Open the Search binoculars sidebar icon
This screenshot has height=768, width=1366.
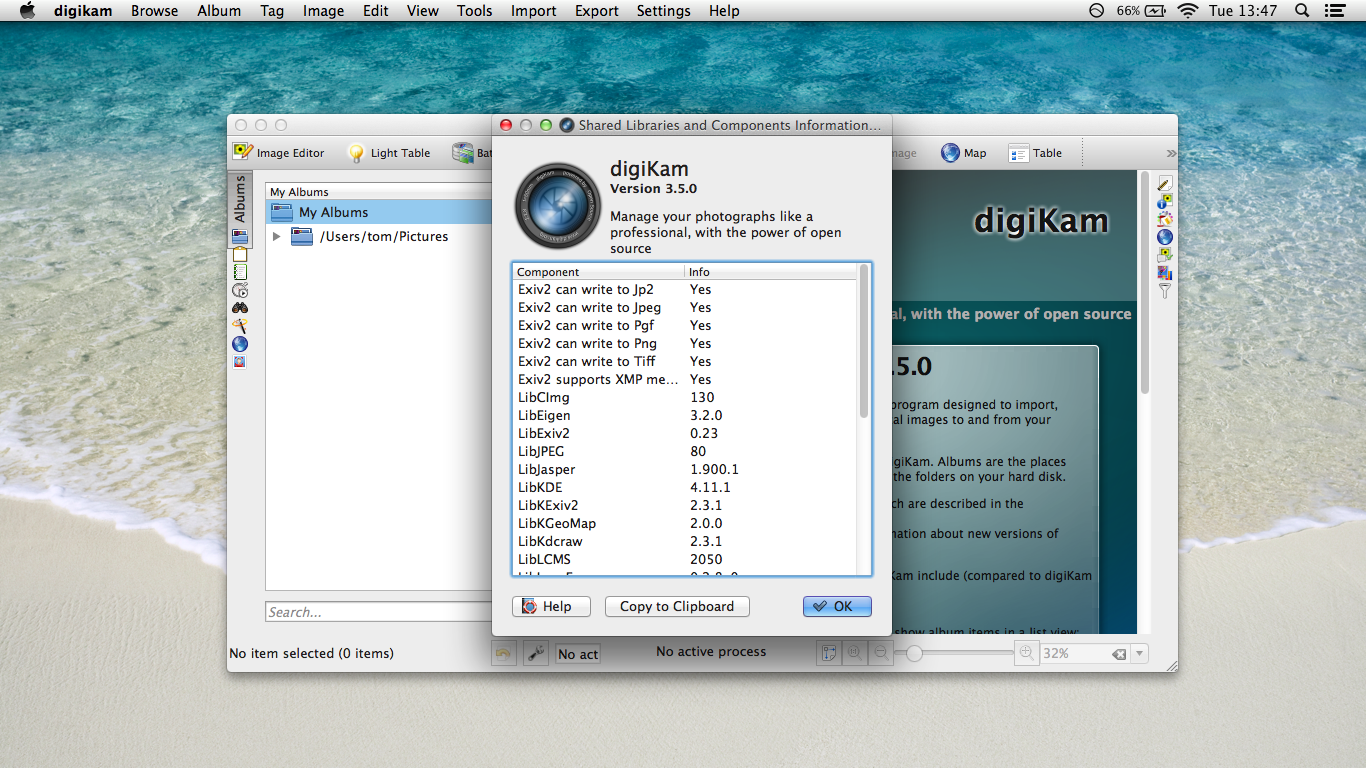(x=240, y=308)
